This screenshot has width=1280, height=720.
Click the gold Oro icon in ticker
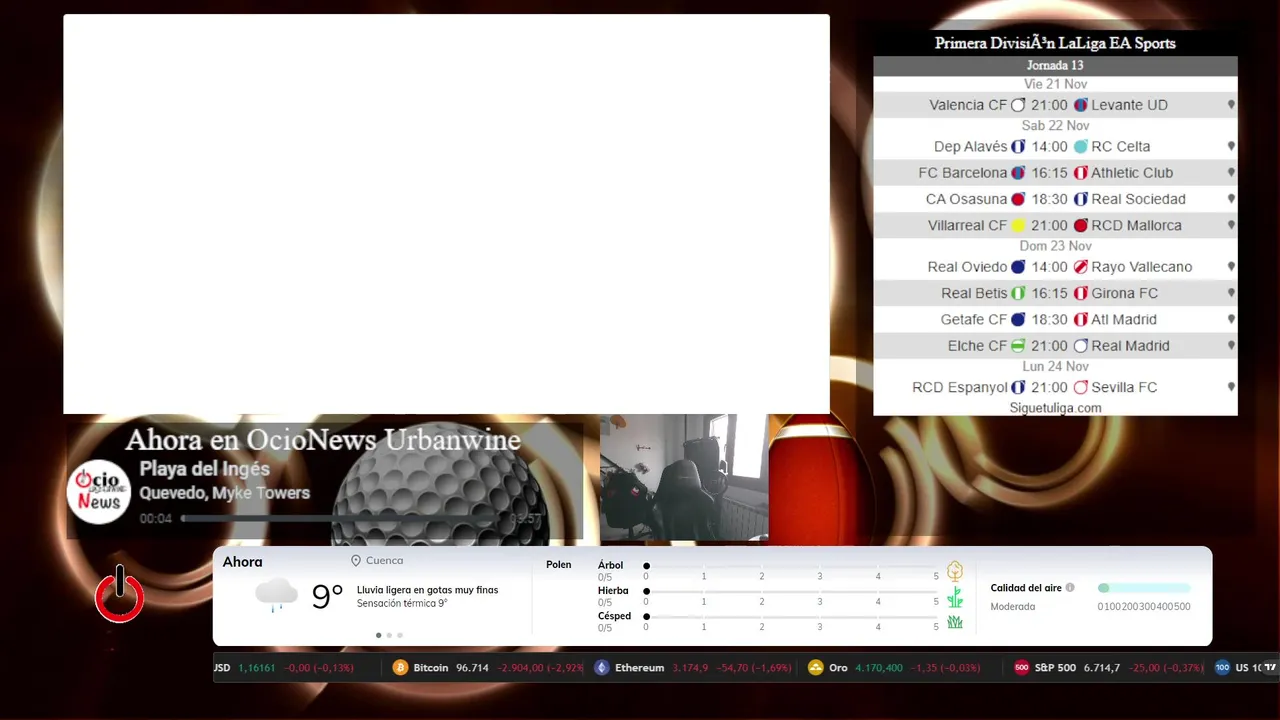[x=815, y=668]
